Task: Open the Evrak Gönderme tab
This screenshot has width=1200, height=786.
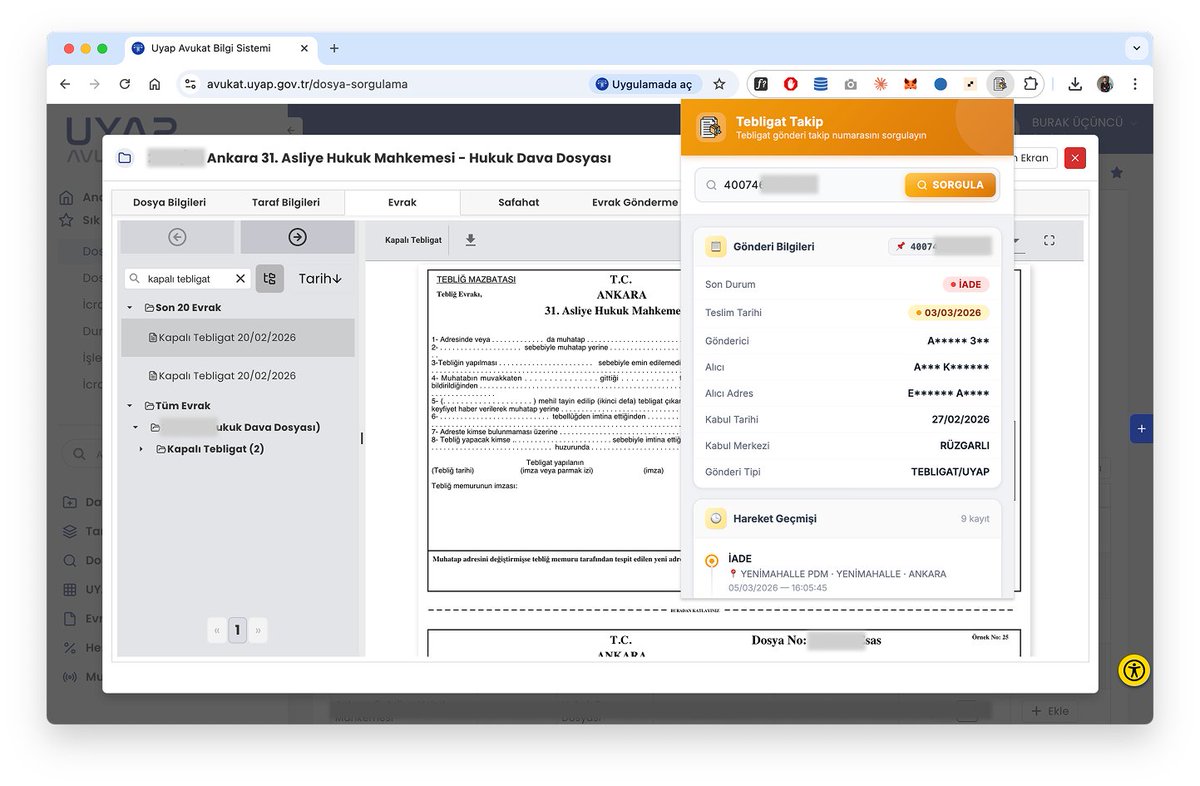Action: point(633,202)
